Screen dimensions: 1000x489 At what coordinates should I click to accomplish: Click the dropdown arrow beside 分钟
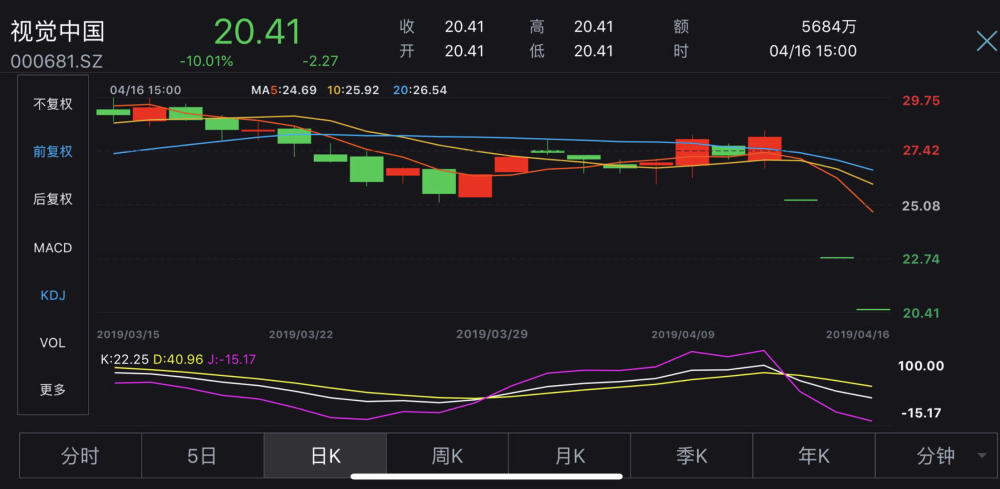pos(981,456)
